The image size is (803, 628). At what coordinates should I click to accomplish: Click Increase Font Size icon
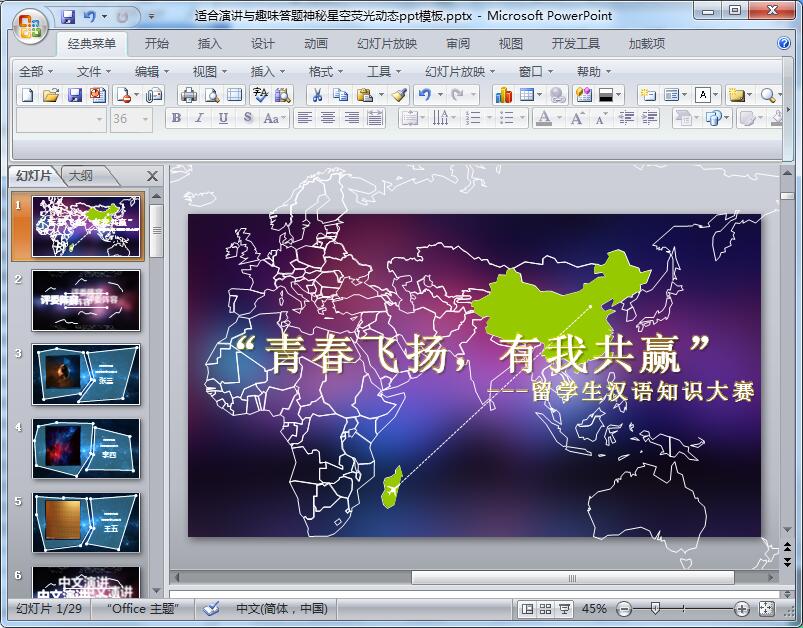[x=577, y=118]
